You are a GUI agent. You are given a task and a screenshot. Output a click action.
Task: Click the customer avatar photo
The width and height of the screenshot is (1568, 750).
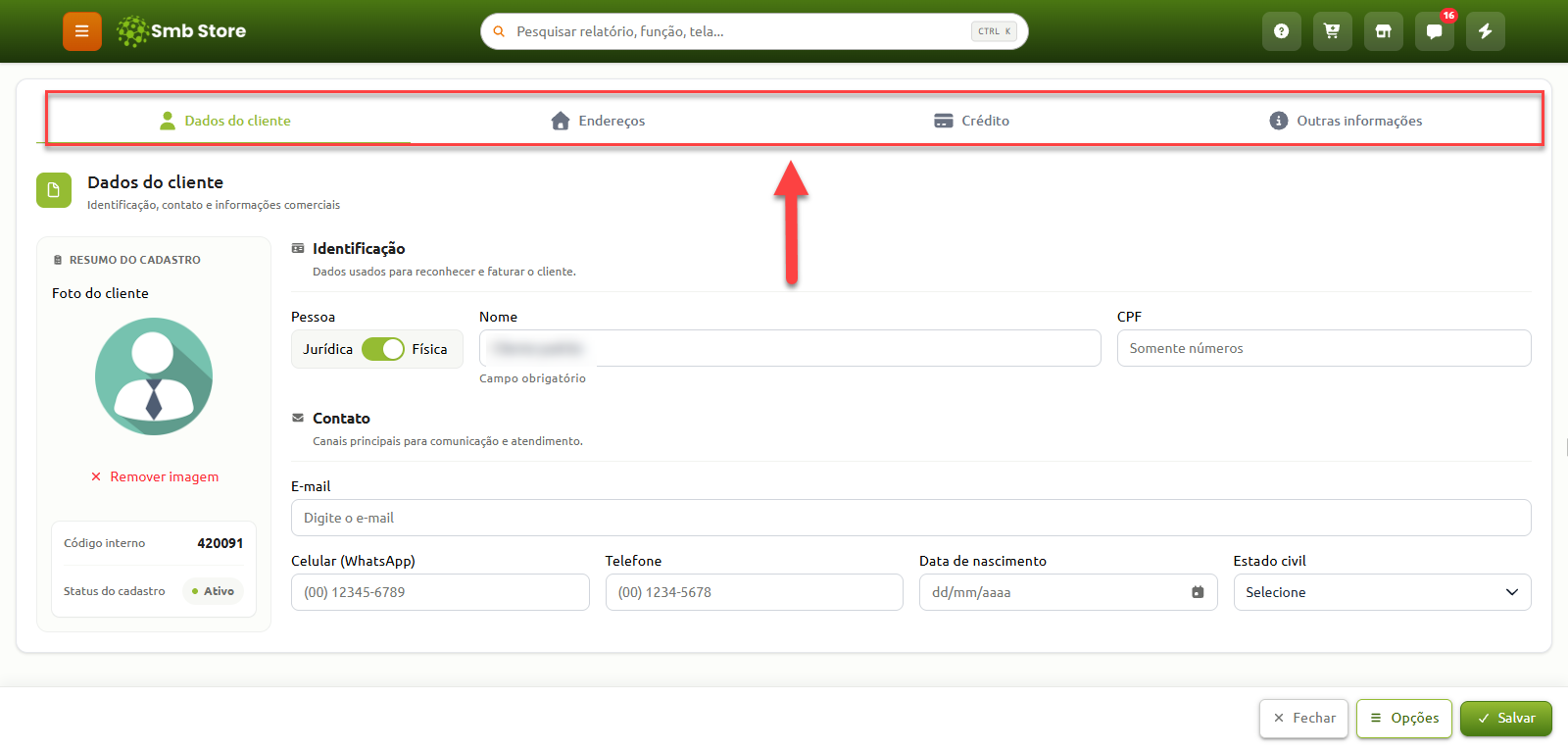pos(154,376)
